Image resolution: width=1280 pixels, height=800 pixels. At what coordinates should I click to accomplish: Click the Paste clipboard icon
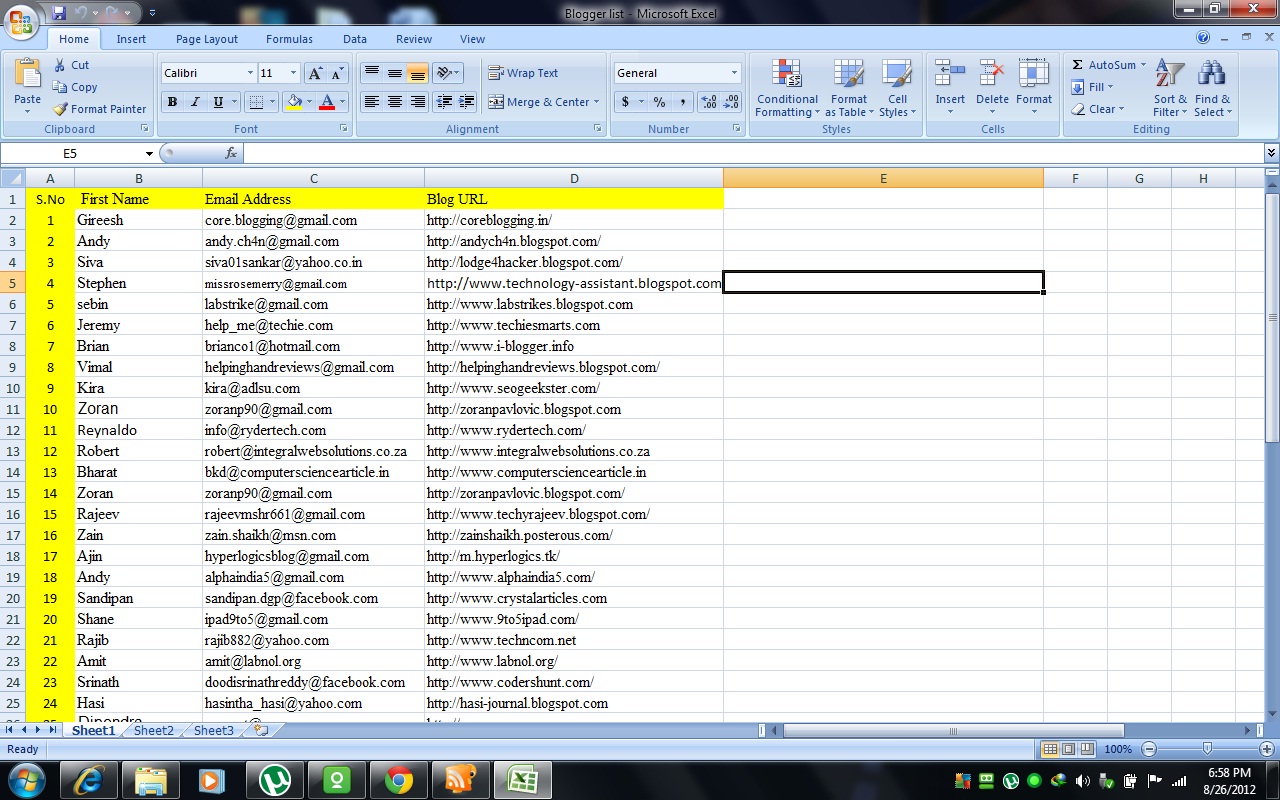coord(28,76)
